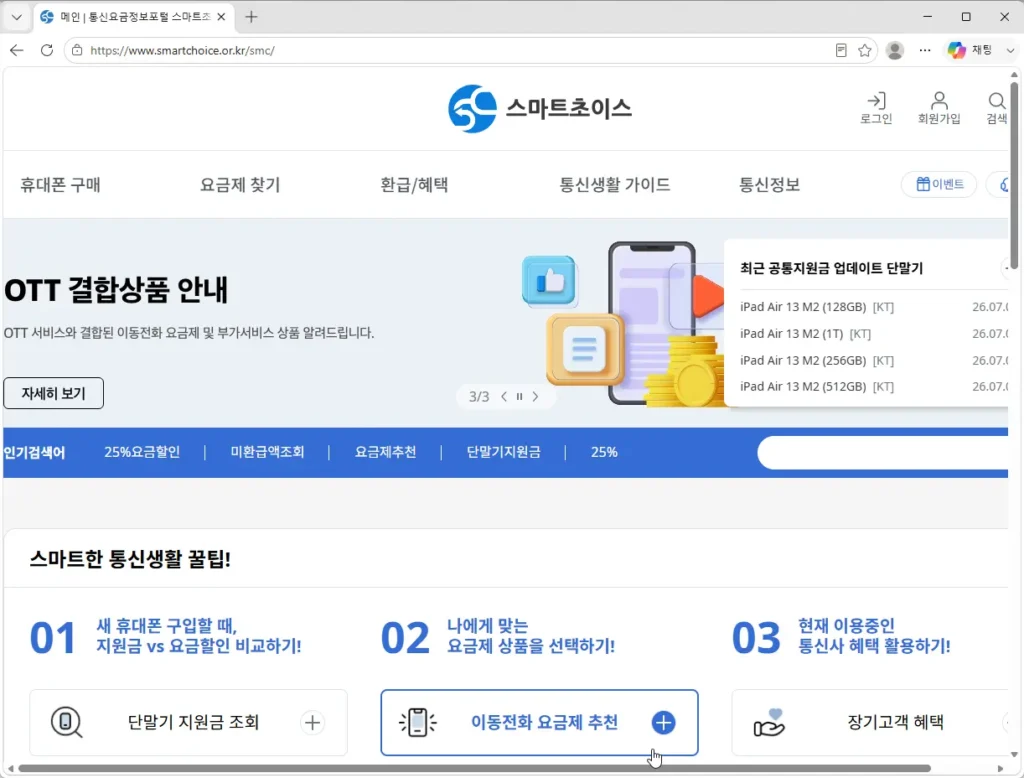The width and height of the screenshot is (1024, 778).
Task: Click the phone icon of 이동전화 요금제 추천
Action: 418,722
